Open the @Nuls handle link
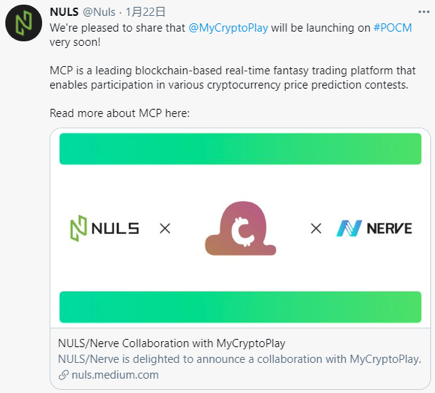This screenshot has height=393, width=435. (x=99, y=12)
